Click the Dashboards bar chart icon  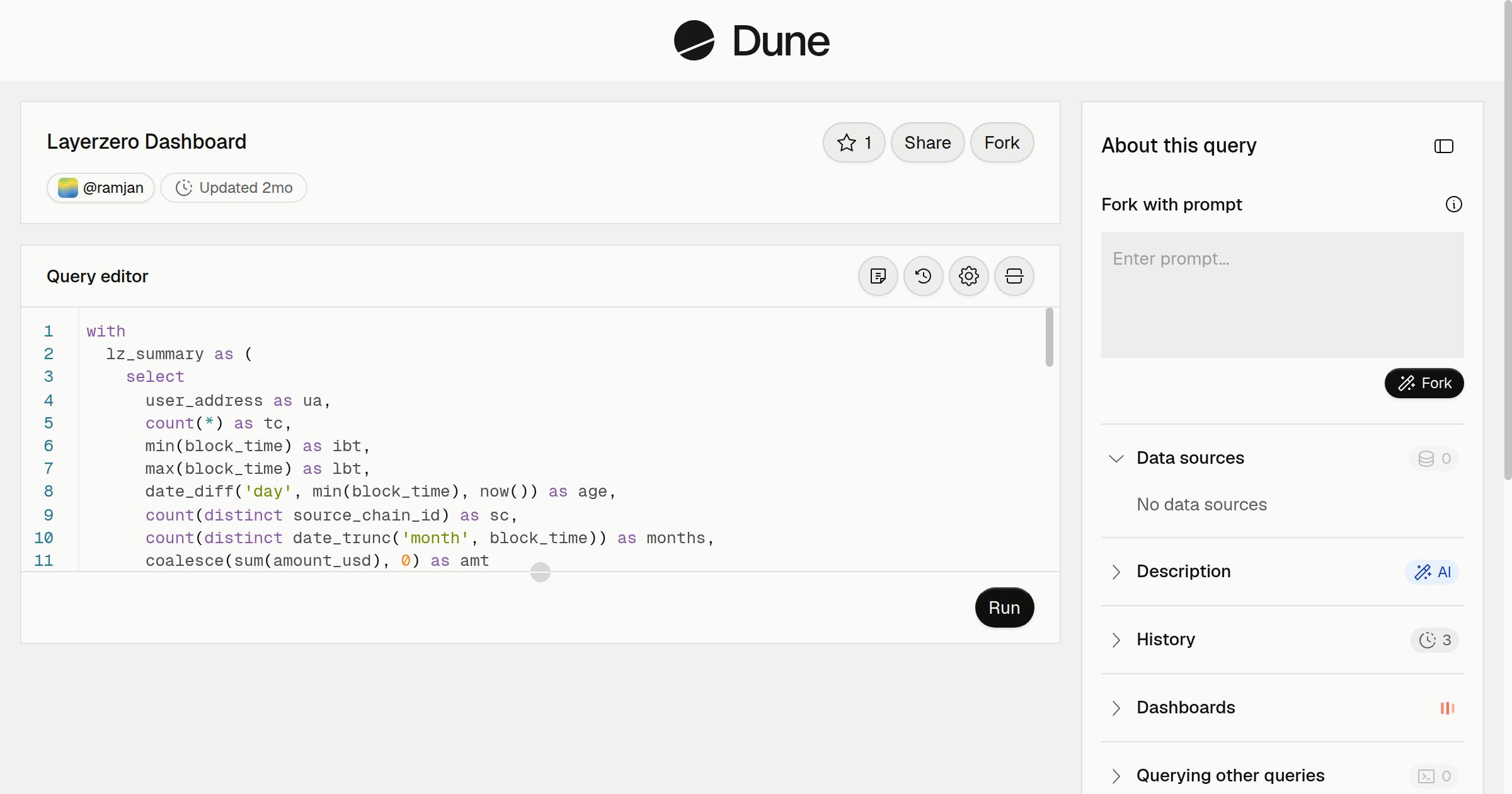tap(1447, 708)
